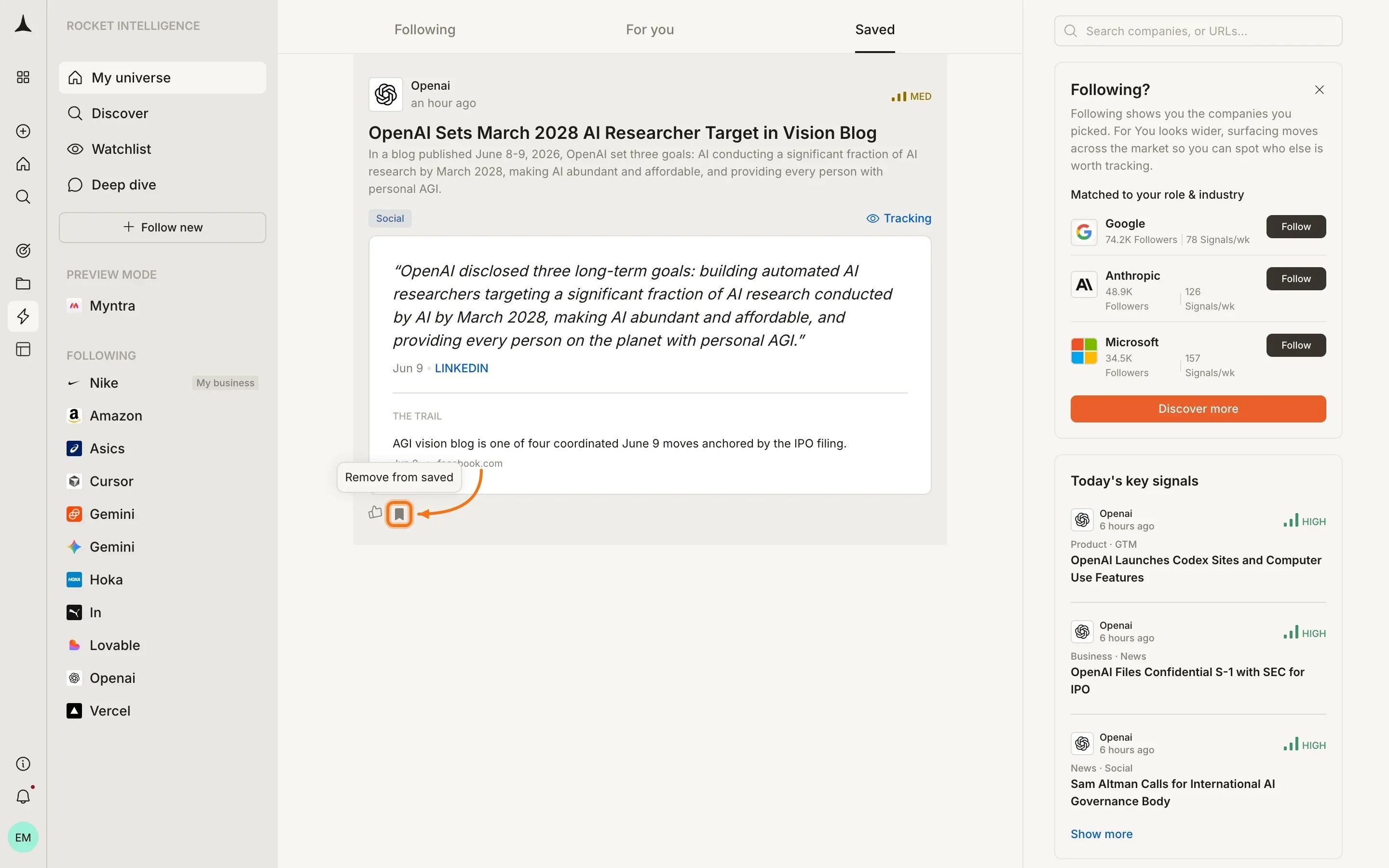Screen dimensions: 1389x868
Task: Switch to the For you tab
Action: tap(650, 29)
